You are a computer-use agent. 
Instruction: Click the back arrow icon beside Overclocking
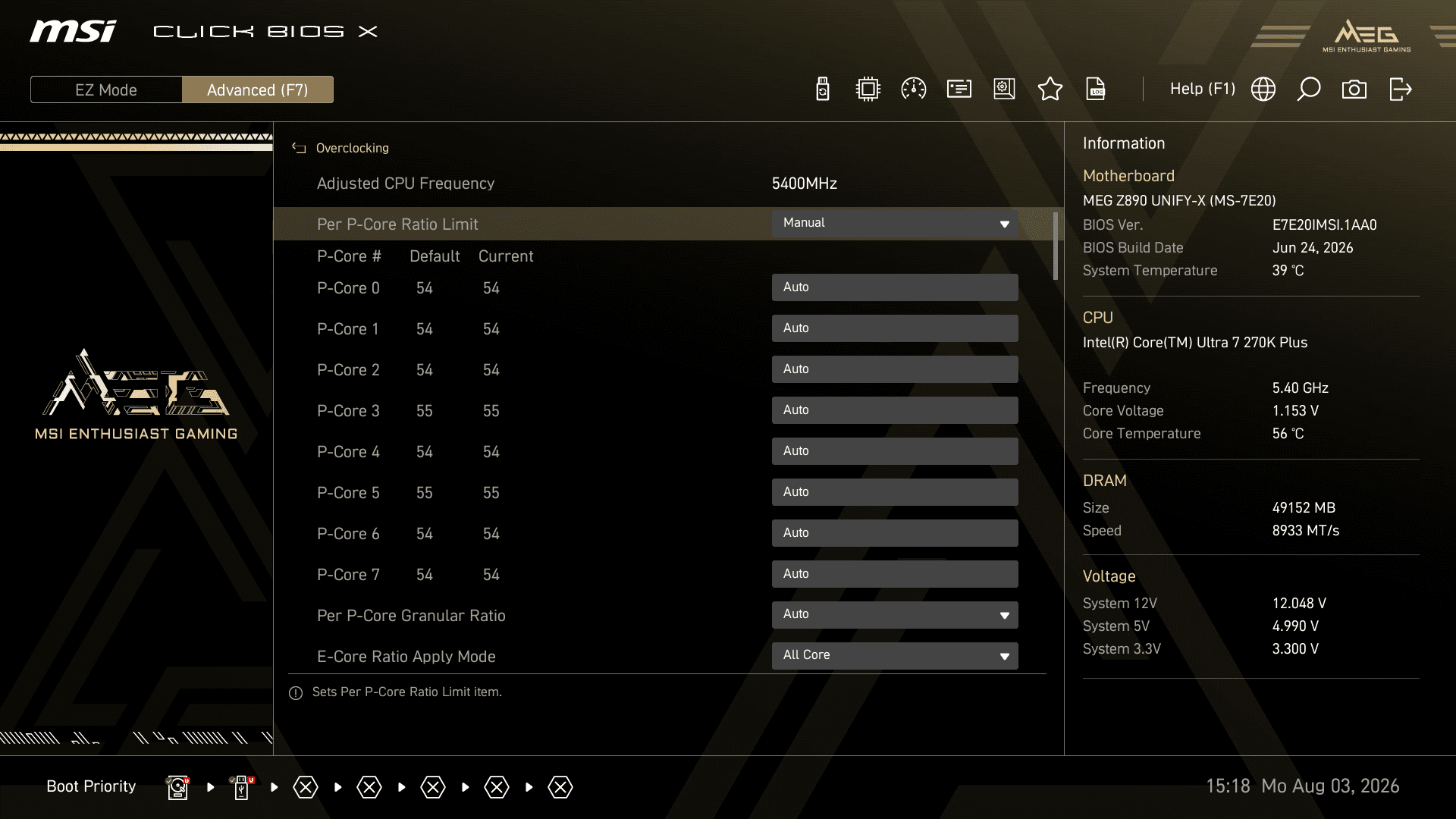pos(299,149)
